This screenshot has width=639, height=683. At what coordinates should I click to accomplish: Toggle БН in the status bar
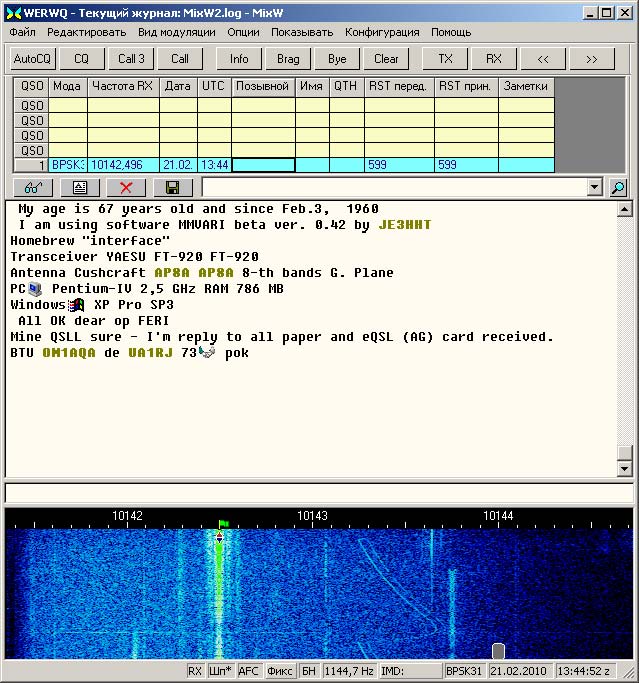tap(309, 671)
